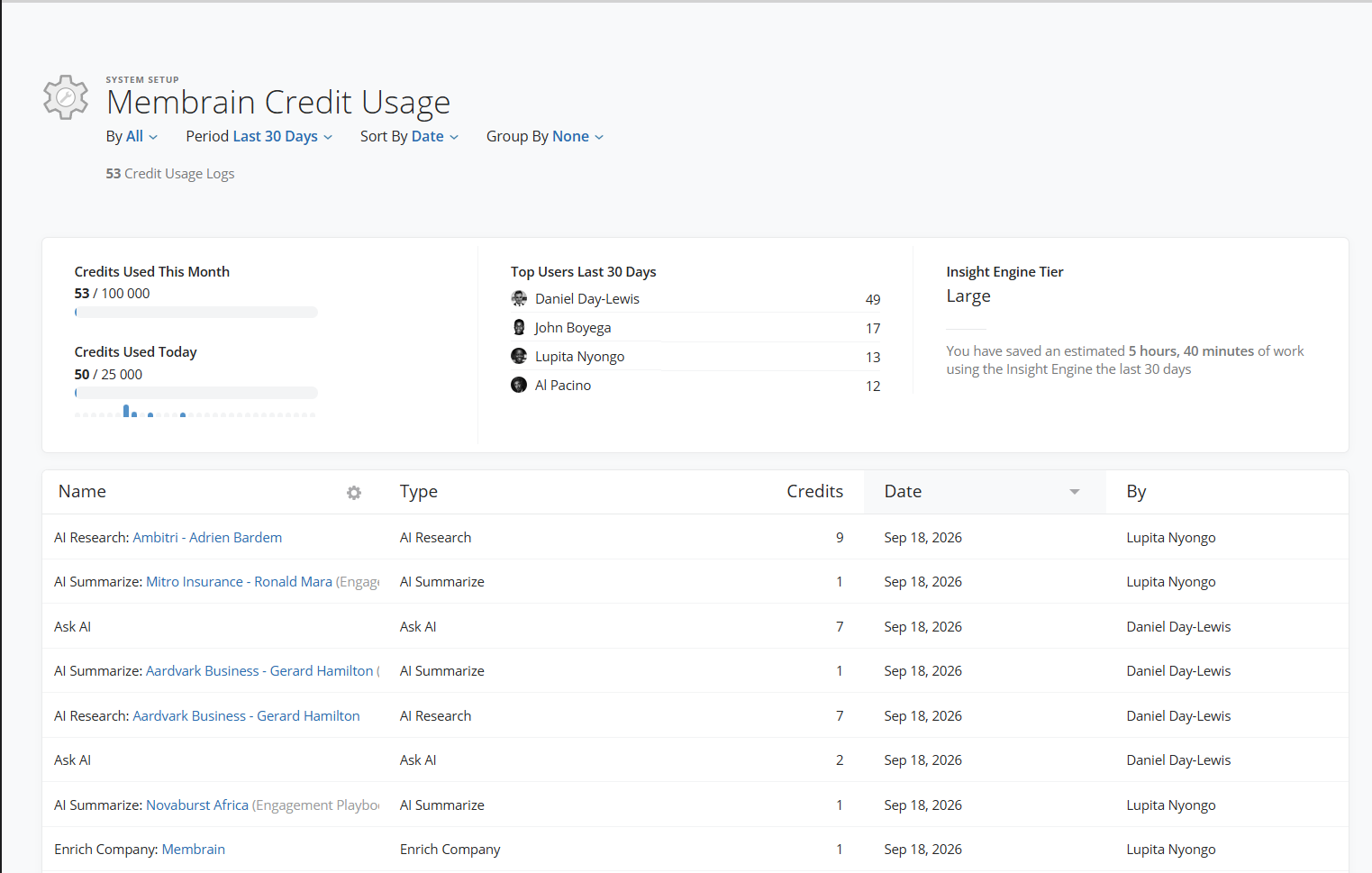
Task: Open Membrain enrich company link
Action: (x=194, y=849)
